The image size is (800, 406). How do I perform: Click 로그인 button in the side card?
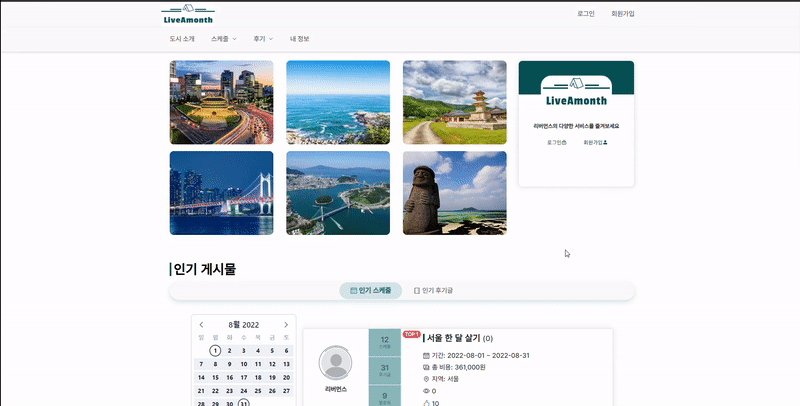tap(557, 143)
